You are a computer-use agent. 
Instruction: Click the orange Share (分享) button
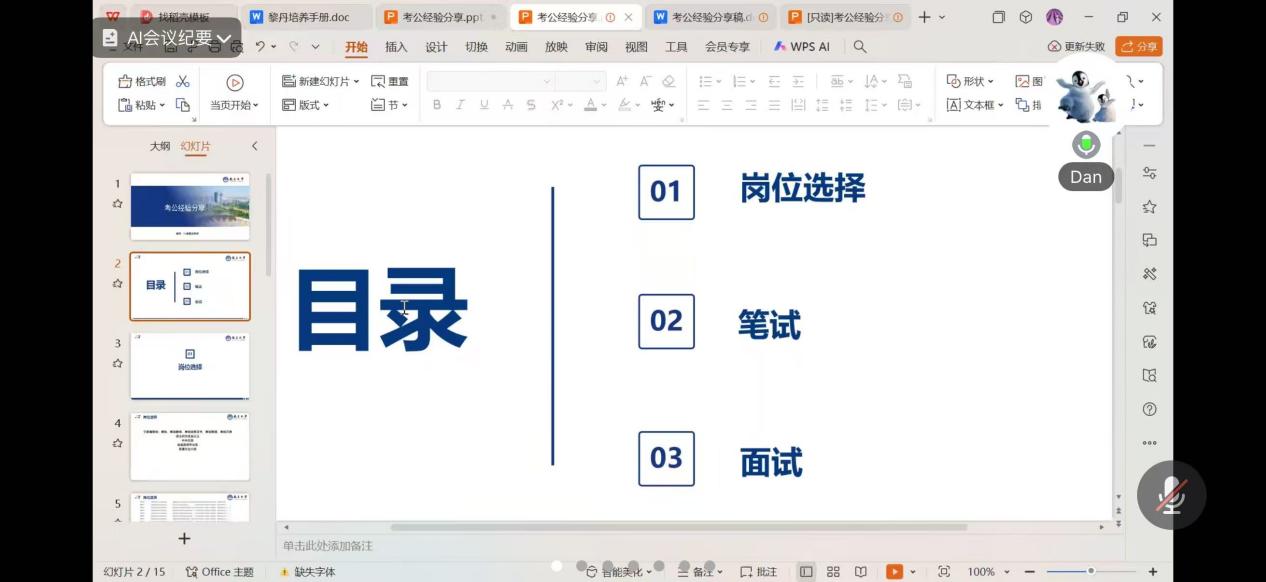(x=1139, y=47)
